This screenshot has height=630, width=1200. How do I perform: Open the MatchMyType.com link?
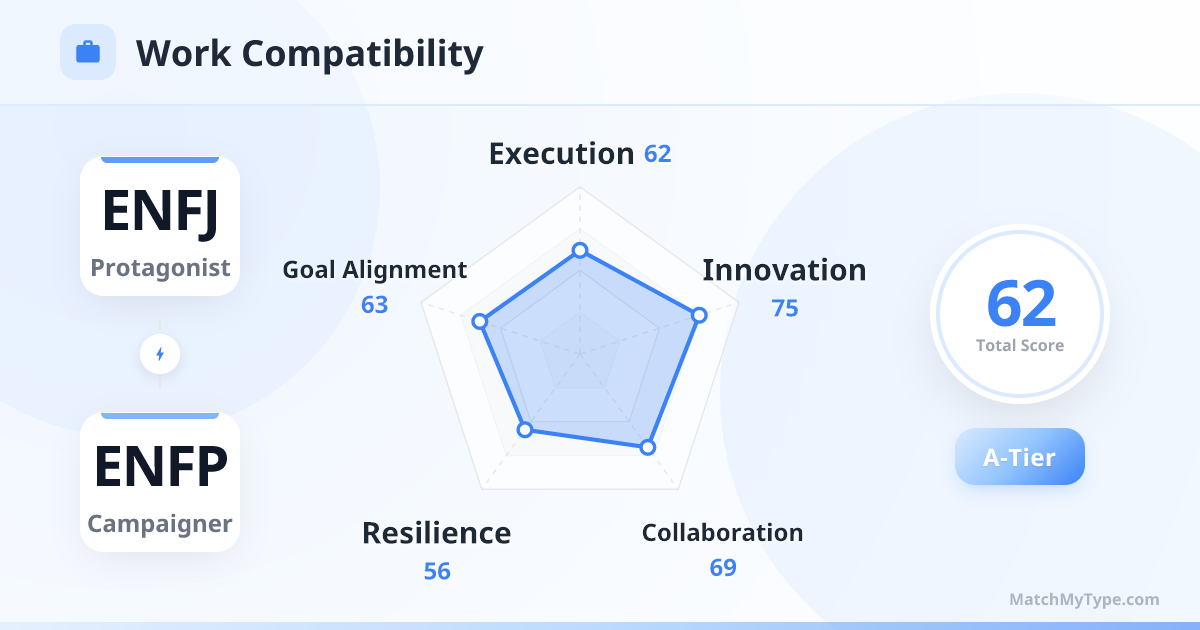1084,600
